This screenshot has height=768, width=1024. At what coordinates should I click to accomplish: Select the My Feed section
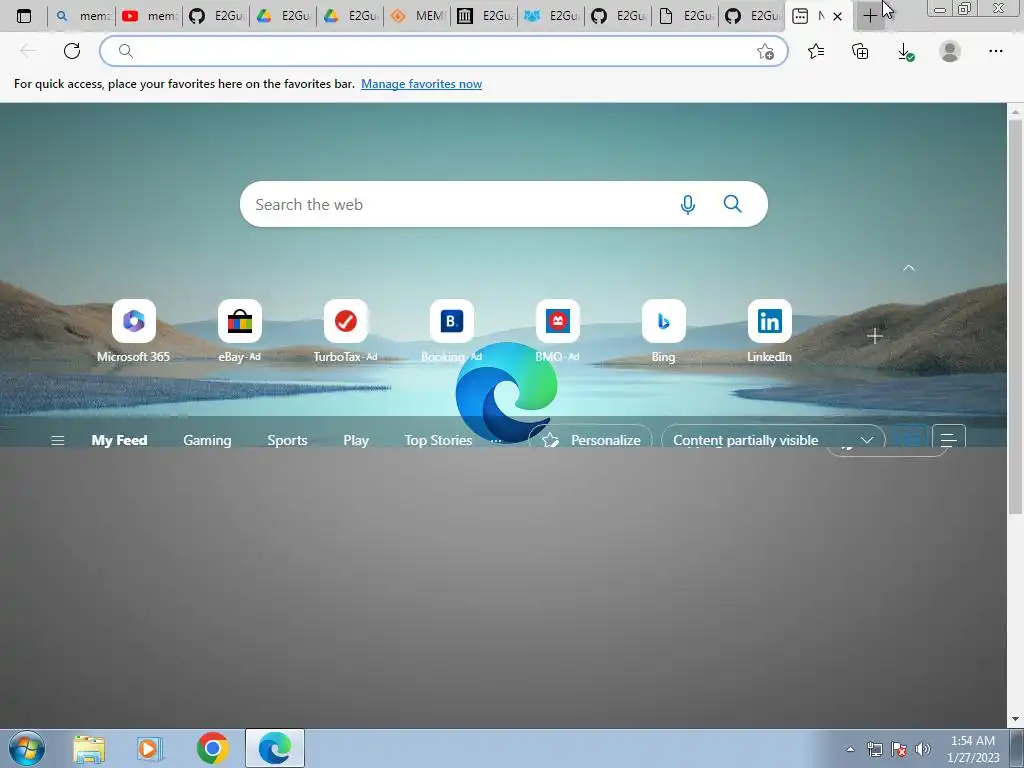pos(119,440)
